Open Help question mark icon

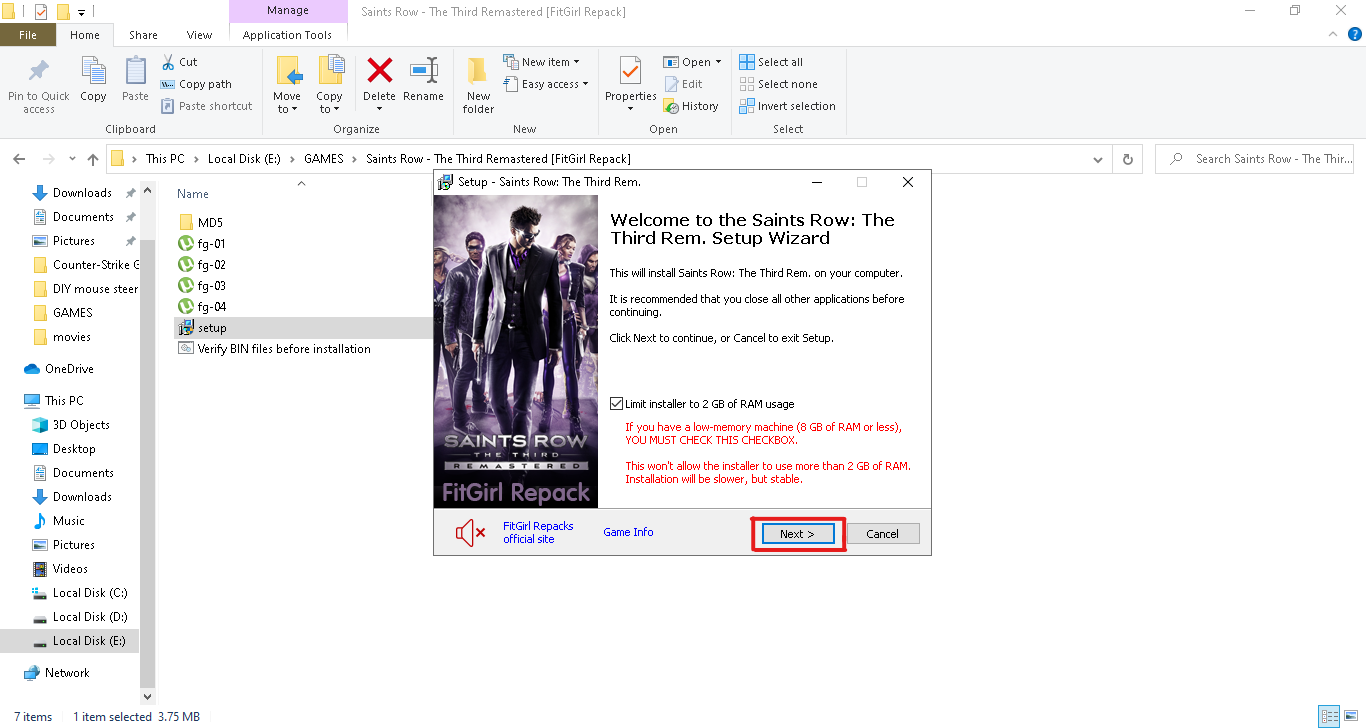1355,34
